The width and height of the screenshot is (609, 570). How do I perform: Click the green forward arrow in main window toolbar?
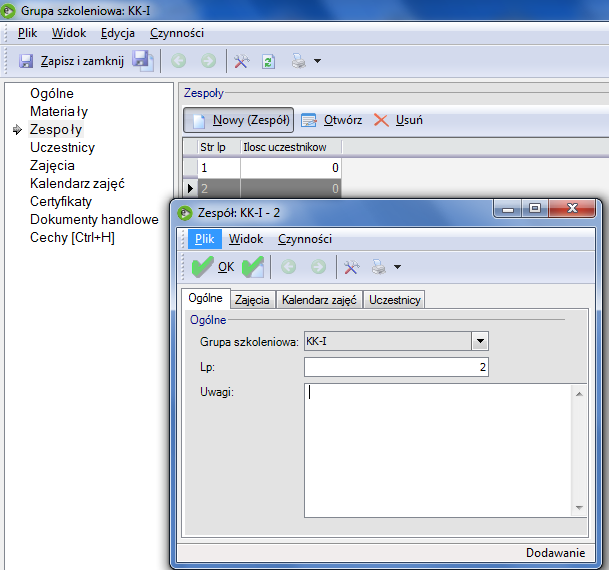coord(209,61)
